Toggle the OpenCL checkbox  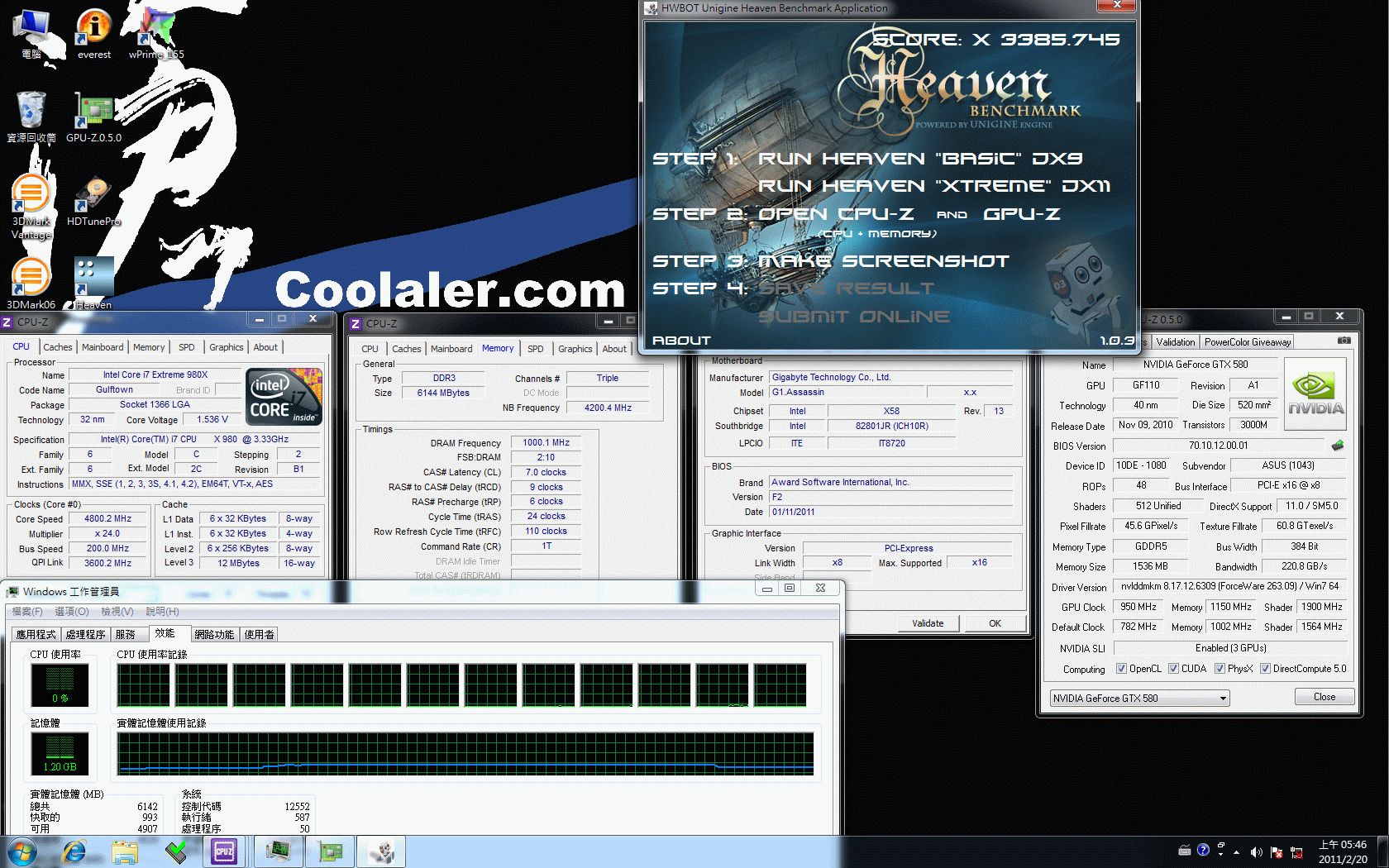point(1121,669)
